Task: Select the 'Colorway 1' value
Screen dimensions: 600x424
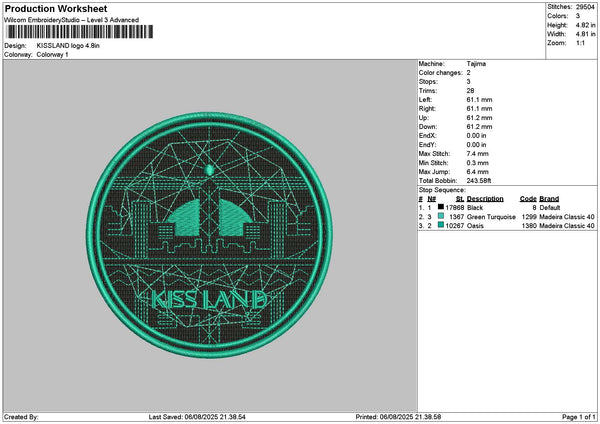Action: point(52,55)
